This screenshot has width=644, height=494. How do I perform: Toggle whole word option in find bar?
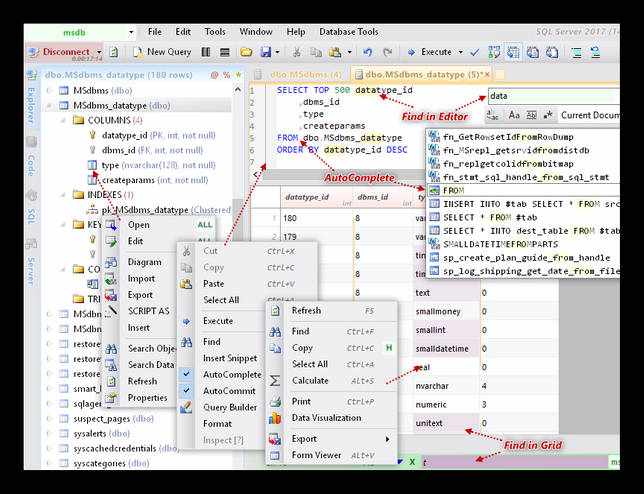pyautogui.click(x=531, y=115)
